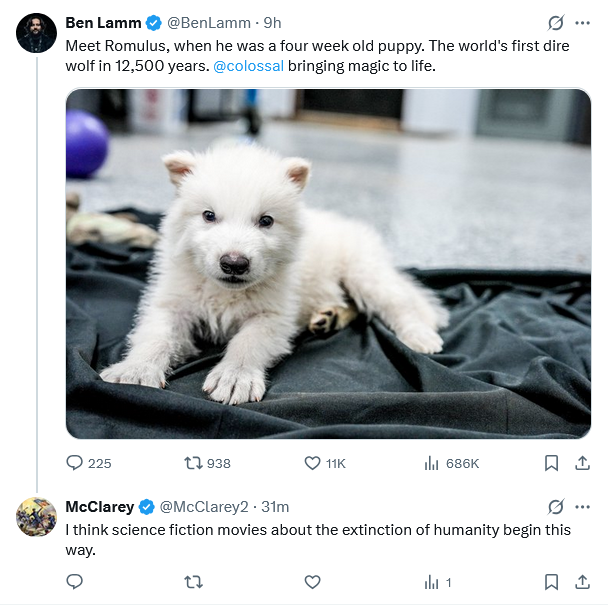Screen dimensions: 609x610
Task: Open more options menu on Ben Lamm's tweet
Action: point(582,23)
